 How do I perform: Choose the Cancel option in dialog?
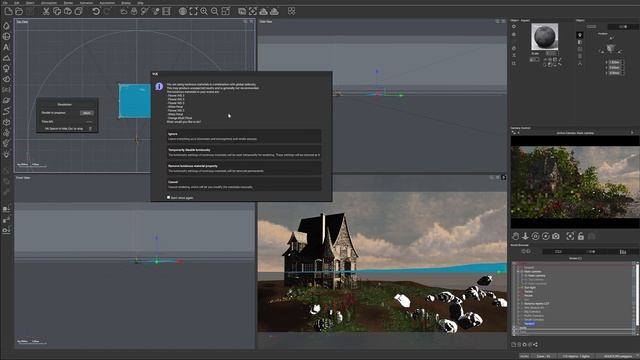click(244, 184)
